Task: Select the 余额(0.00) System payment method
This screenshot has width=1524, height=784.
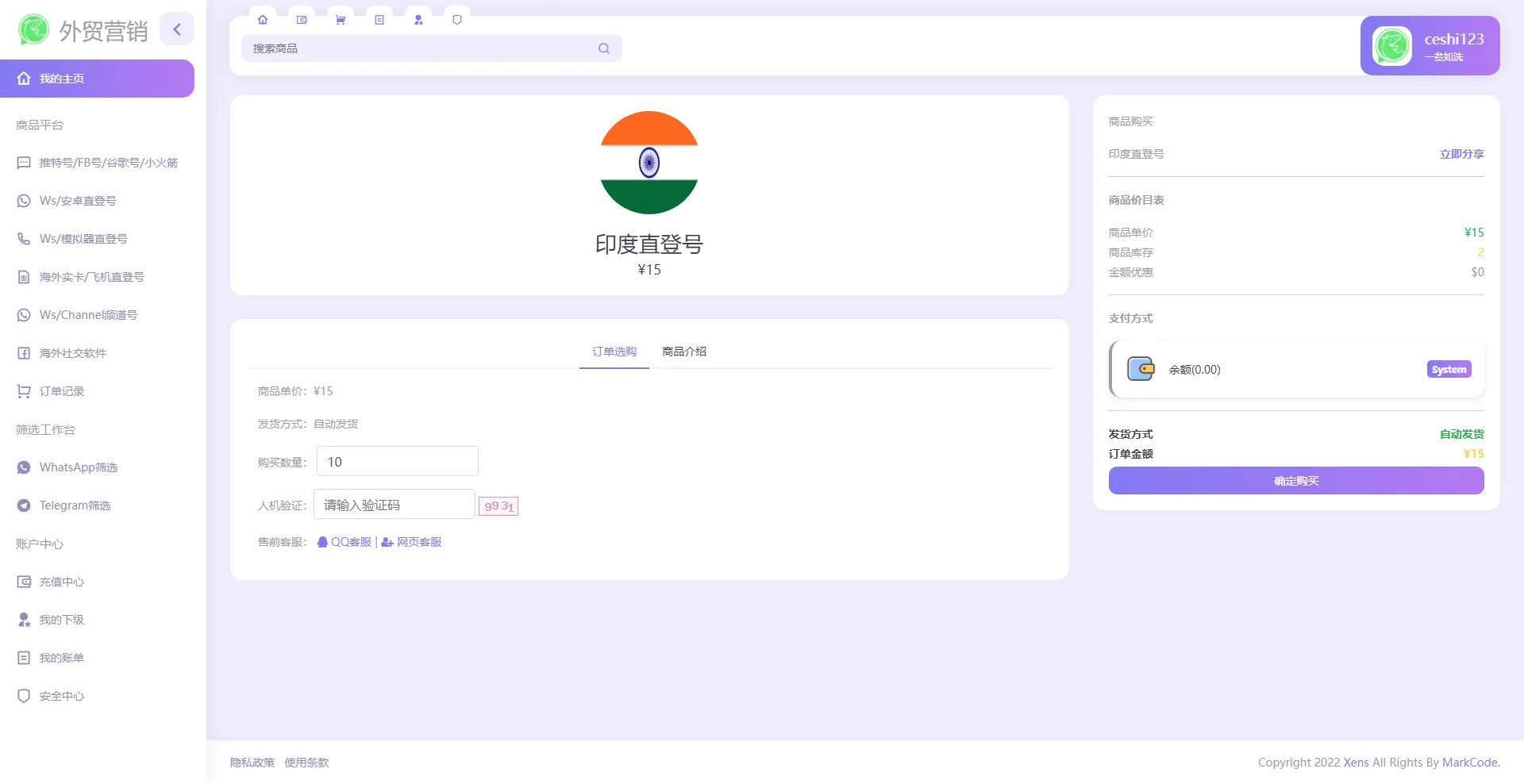Action: coord(1295,369)
